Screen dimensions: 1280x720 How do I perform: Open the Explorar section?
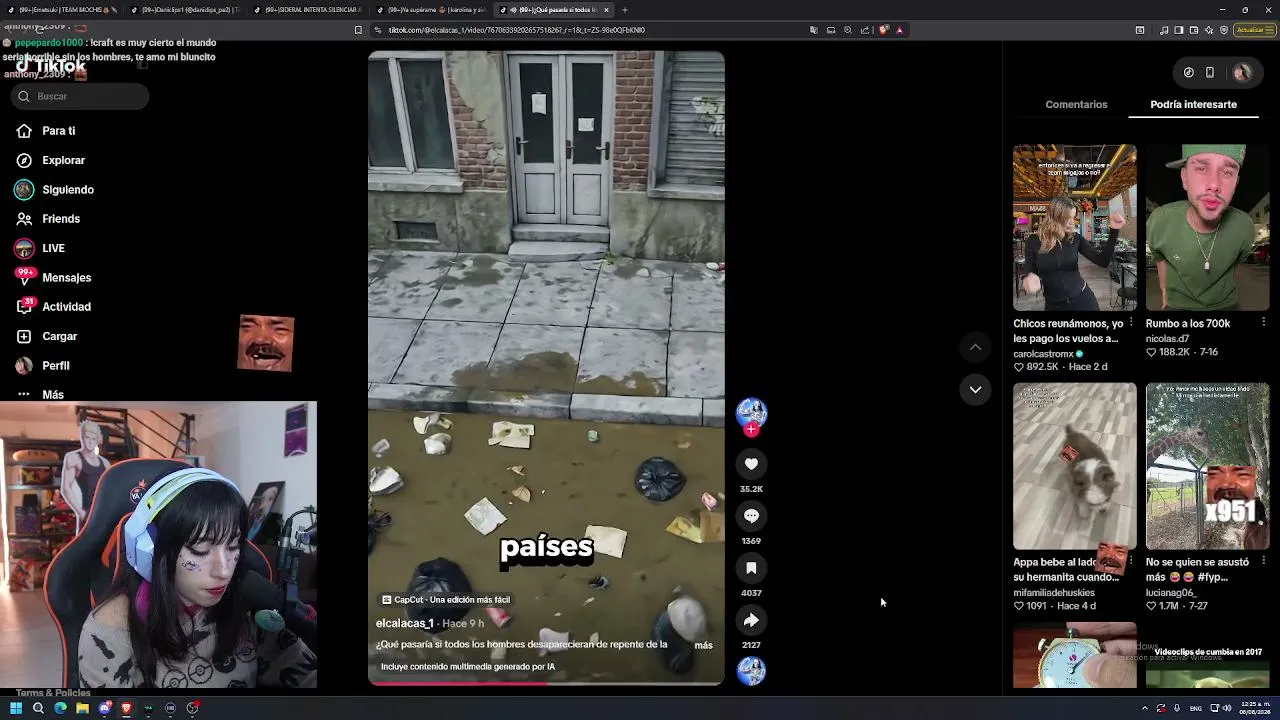coord(63,160)
